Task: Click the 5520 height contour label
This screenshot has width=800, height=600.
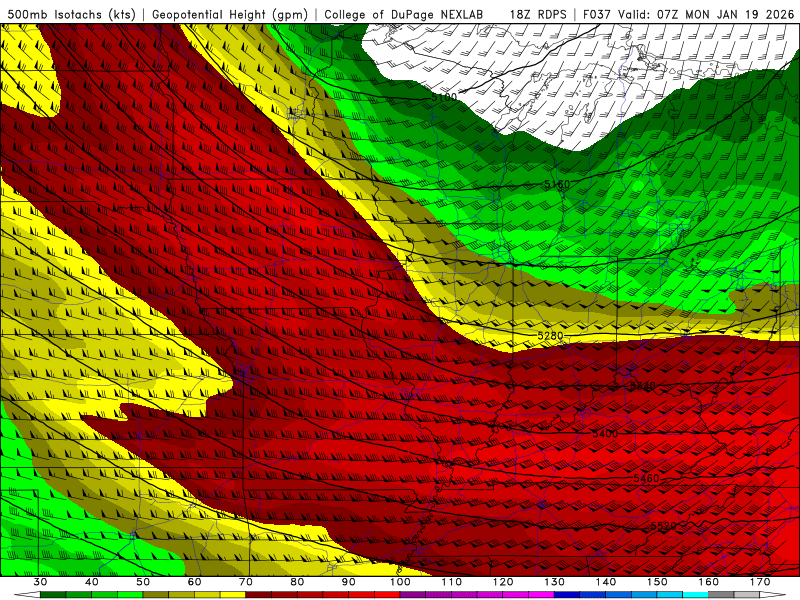Action: click(x=664, y=526)
